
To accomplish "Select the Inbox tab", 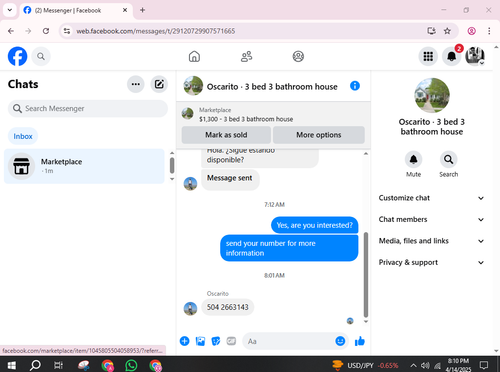I will coord(23,136).
